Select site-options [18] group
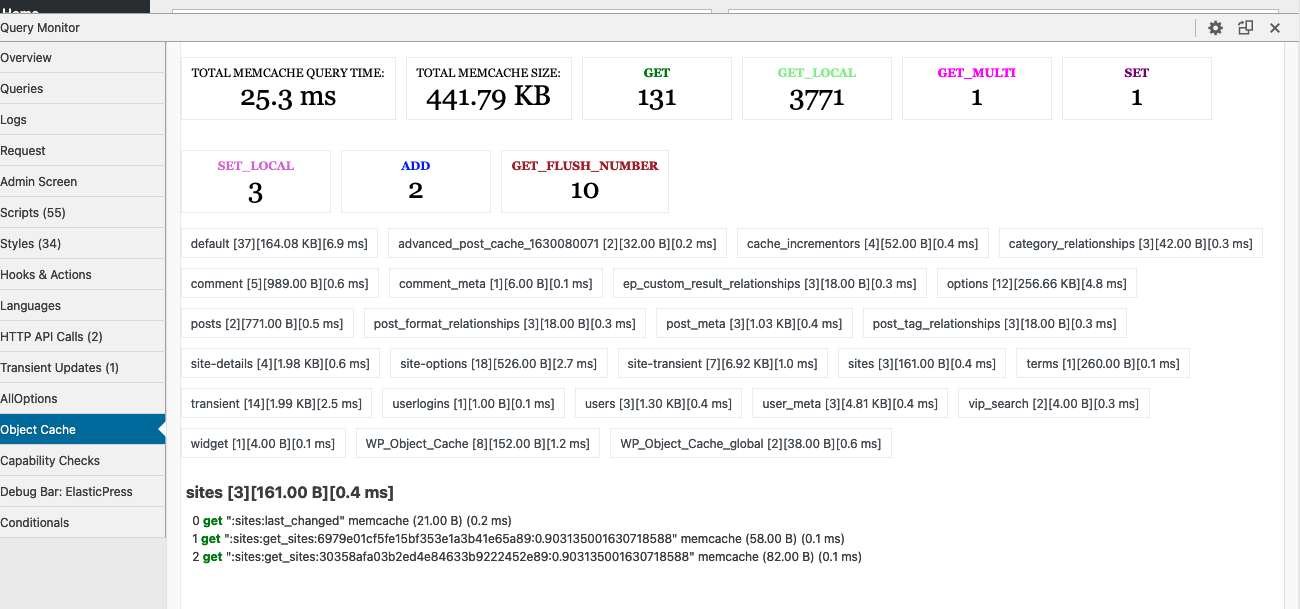 coord(499,363)
